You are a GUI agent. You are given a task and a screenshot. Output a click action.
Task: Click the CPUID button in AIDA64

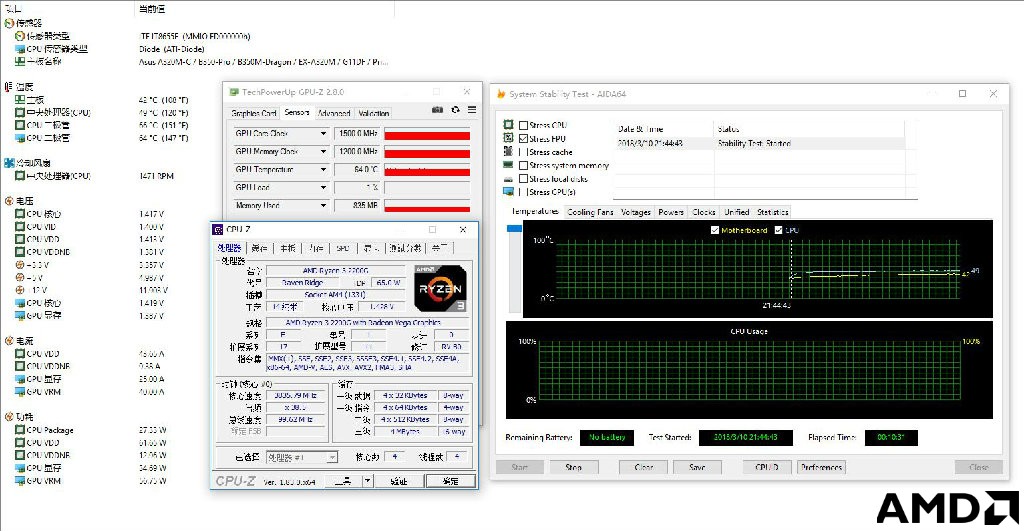pyautogui.click(x=767, y=467)
